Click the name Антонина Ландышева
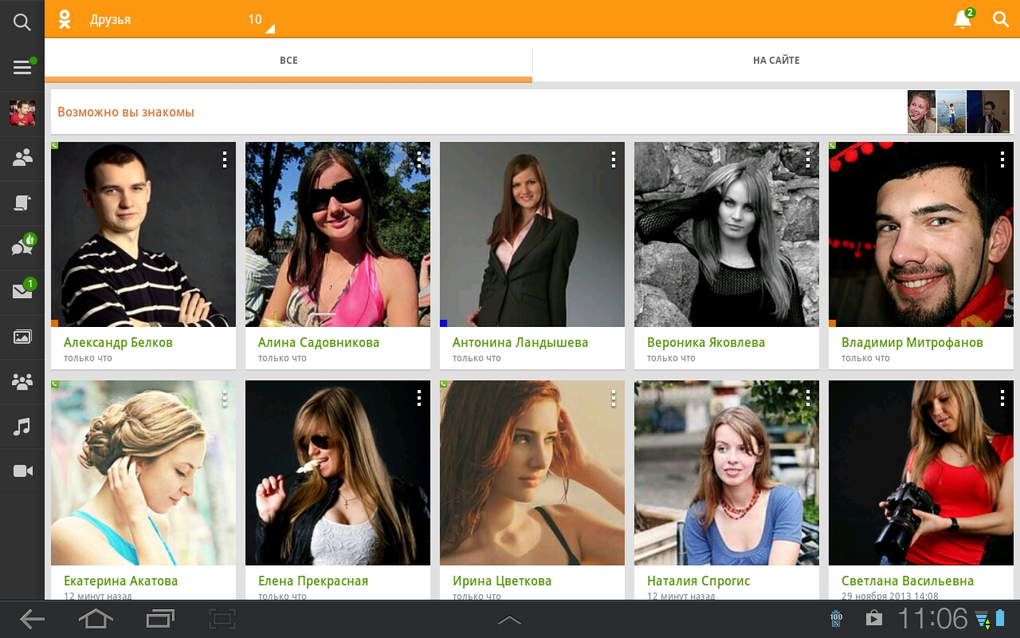 tap(520, 343)
